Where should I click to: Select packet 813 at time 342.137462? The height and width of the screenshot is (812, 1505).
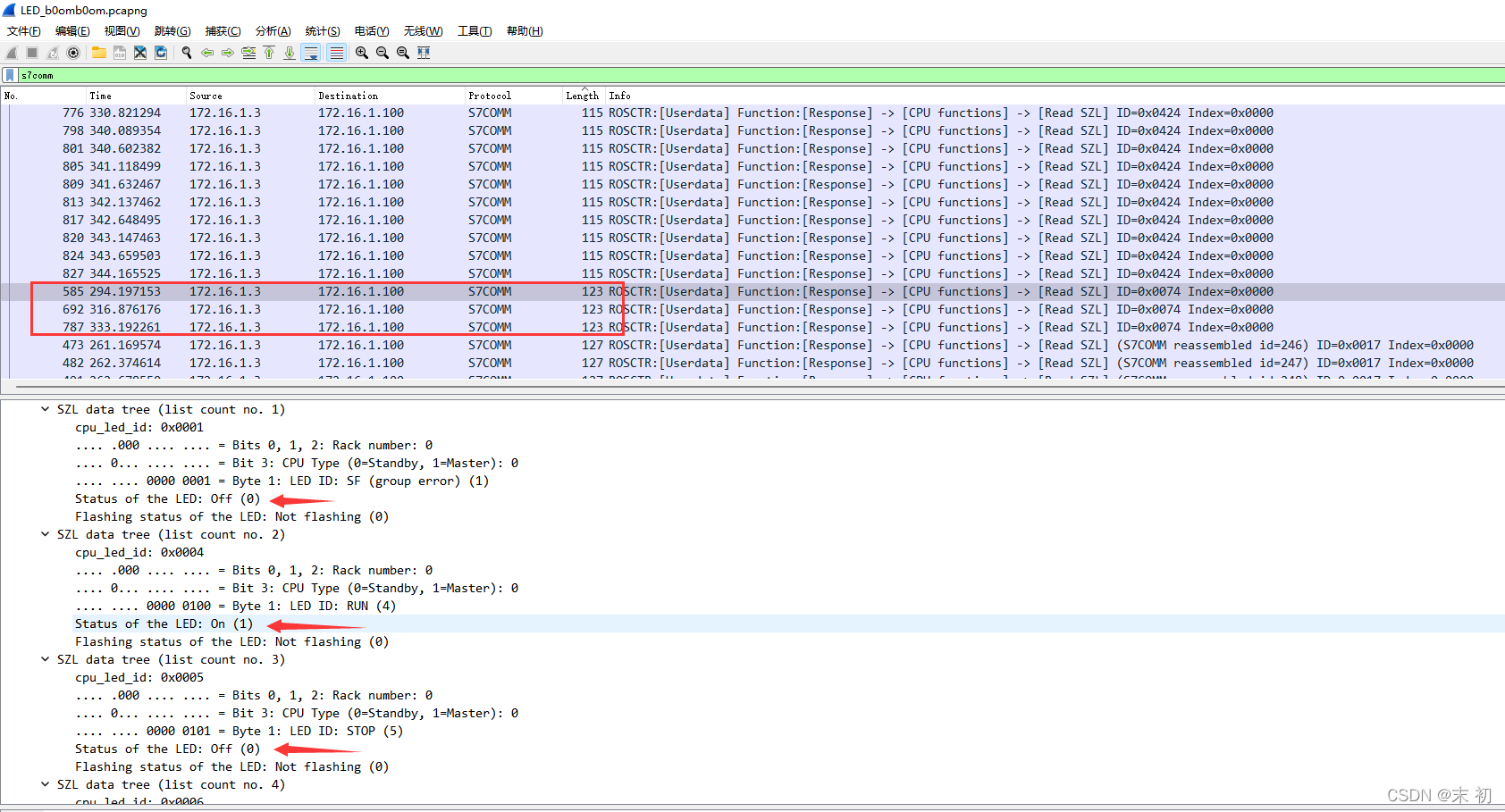click(752, 202)
